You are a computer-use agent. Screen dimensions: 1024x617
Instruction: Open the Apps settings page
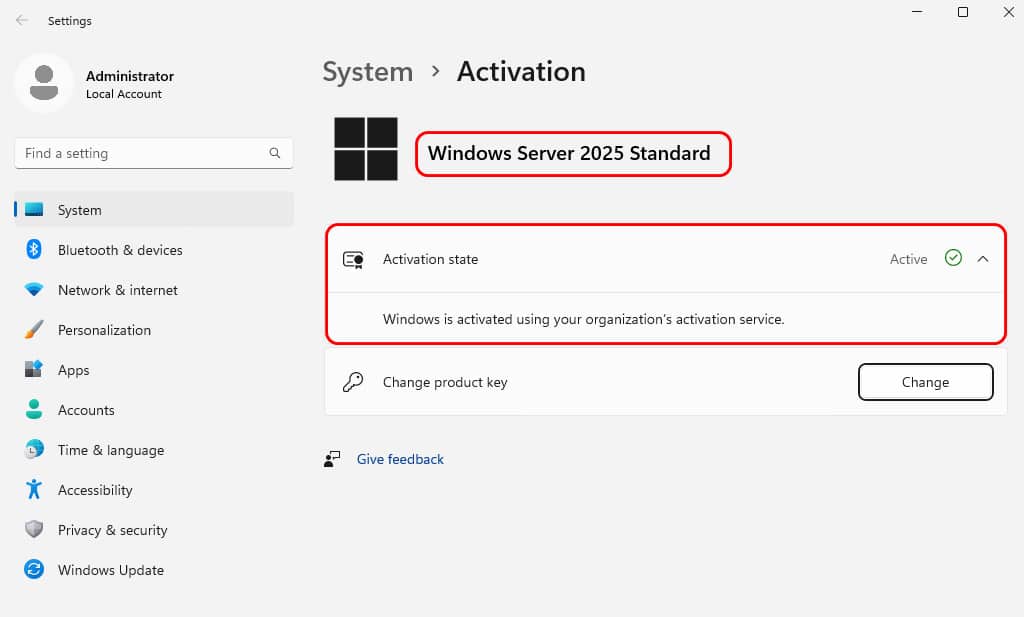(154, 370)
